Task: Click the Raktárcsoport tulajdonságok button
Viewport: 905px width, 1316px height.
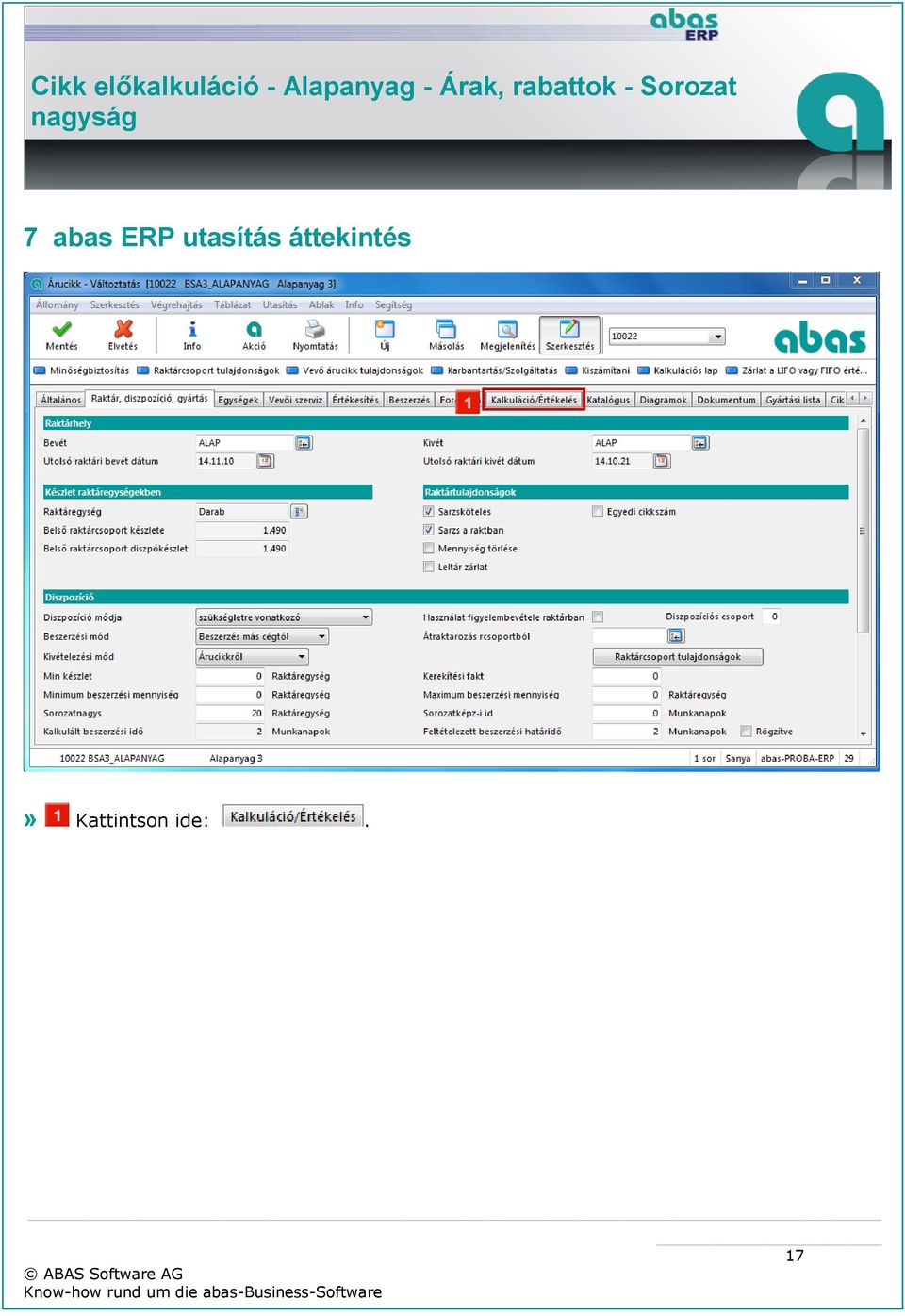Action: tap(677, 657)
